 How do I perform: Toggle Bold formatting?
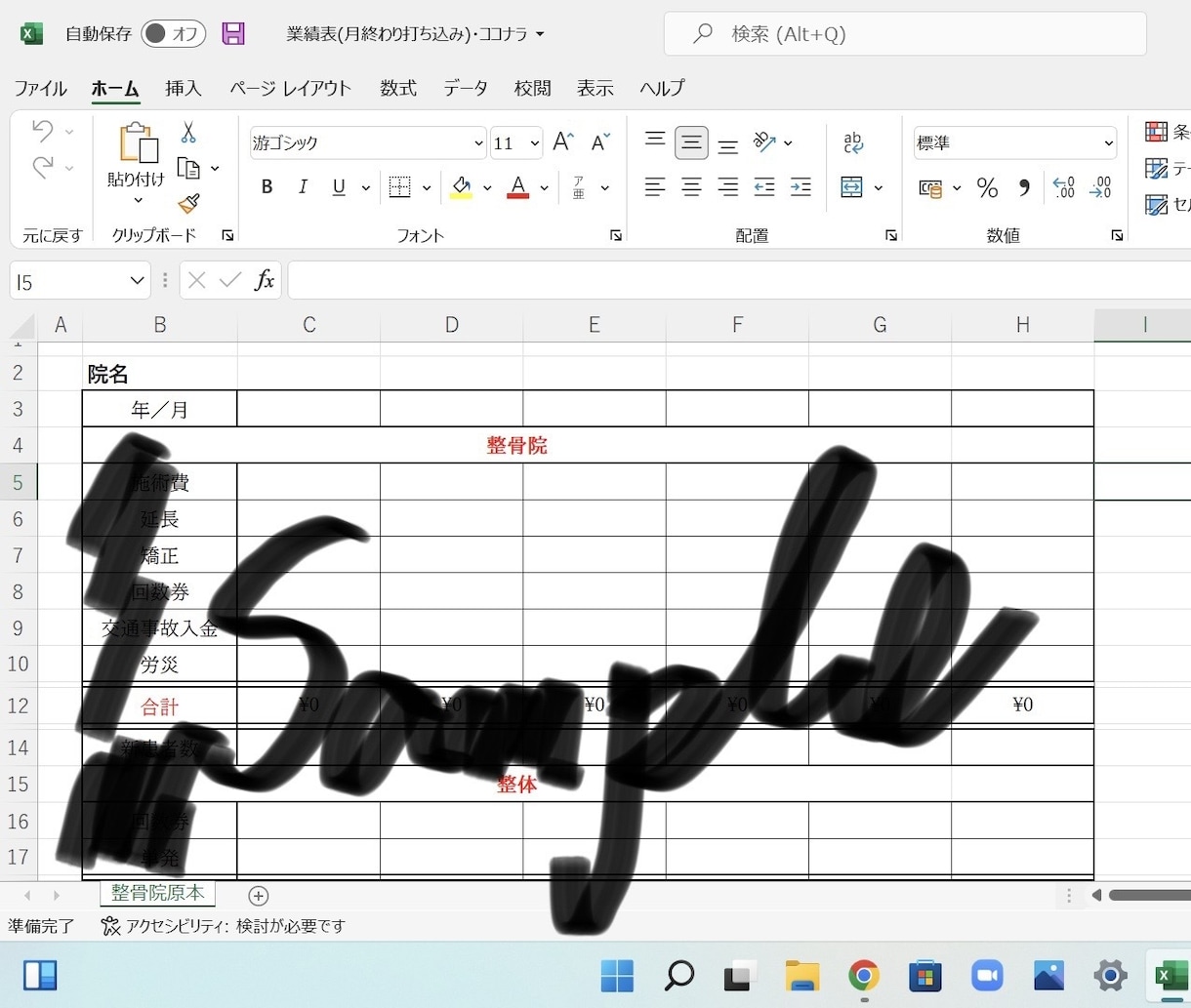[267, 187]
